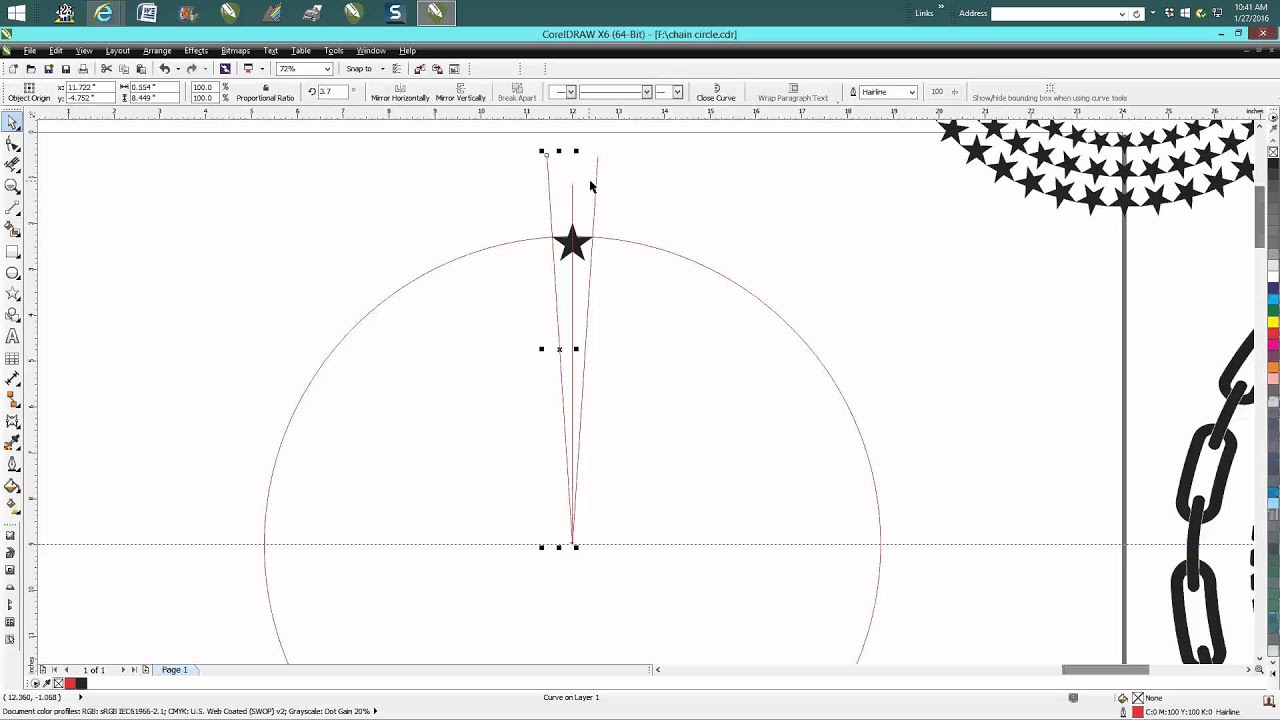The height and width of the screenshot is (720, 1280).
Task: Open the end arrowhead dropdown
Action: click(x=678, y=92)
